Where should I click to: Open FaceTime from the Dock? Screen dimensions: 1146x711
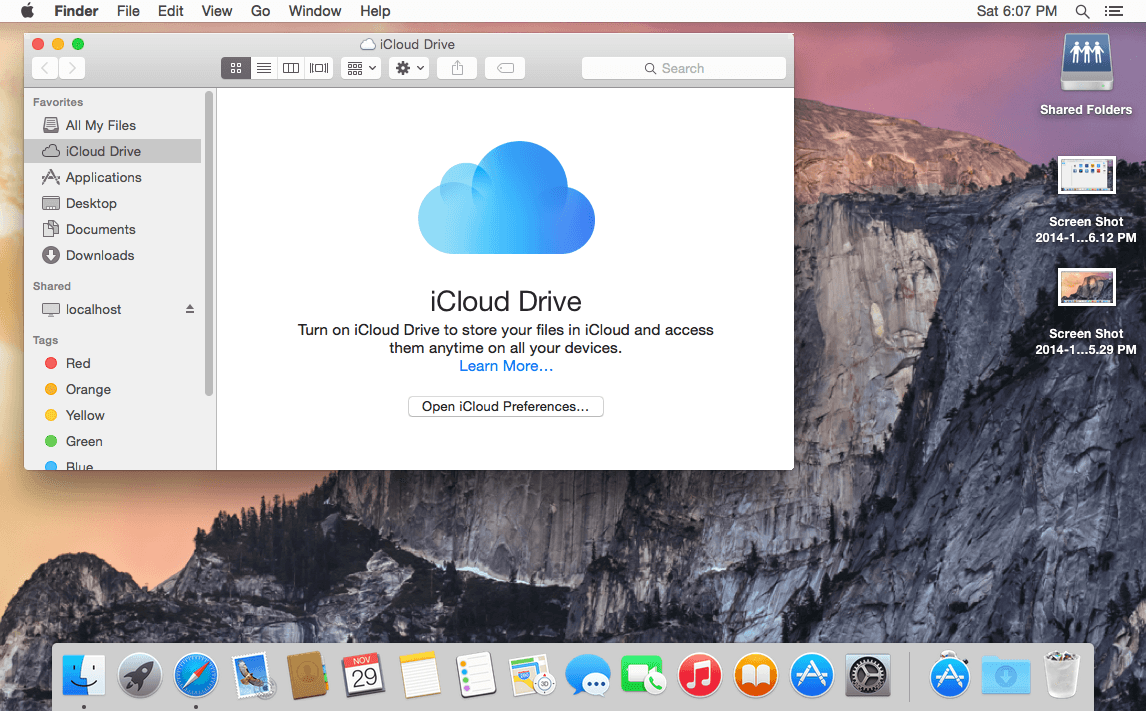pyautogui.click(x=643, y=674)
